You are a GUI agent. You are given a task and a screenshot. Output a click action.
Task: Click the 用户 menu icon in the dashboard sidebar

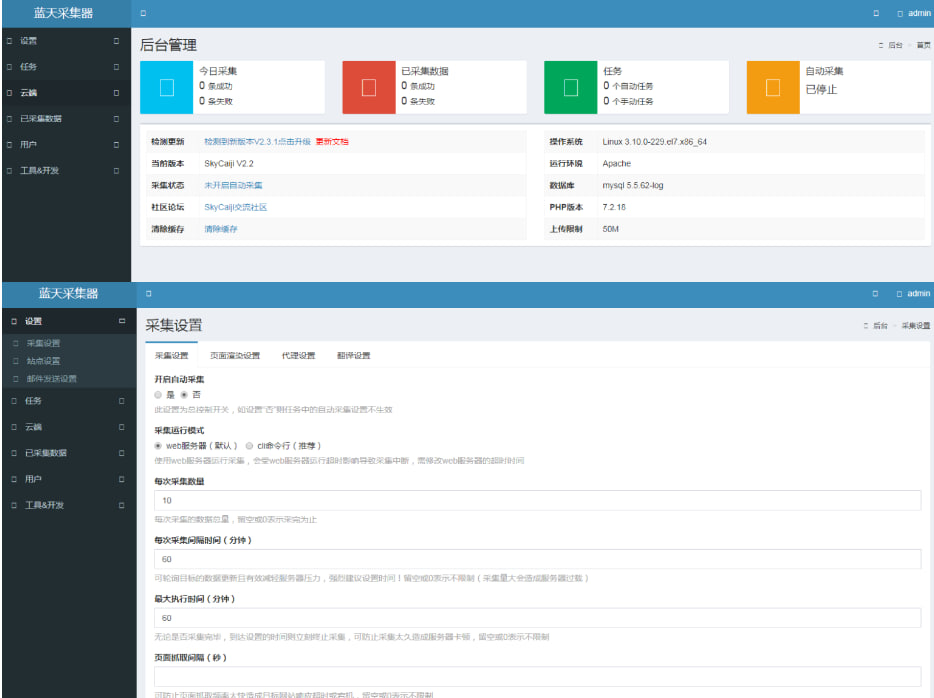tap(9, 145)
